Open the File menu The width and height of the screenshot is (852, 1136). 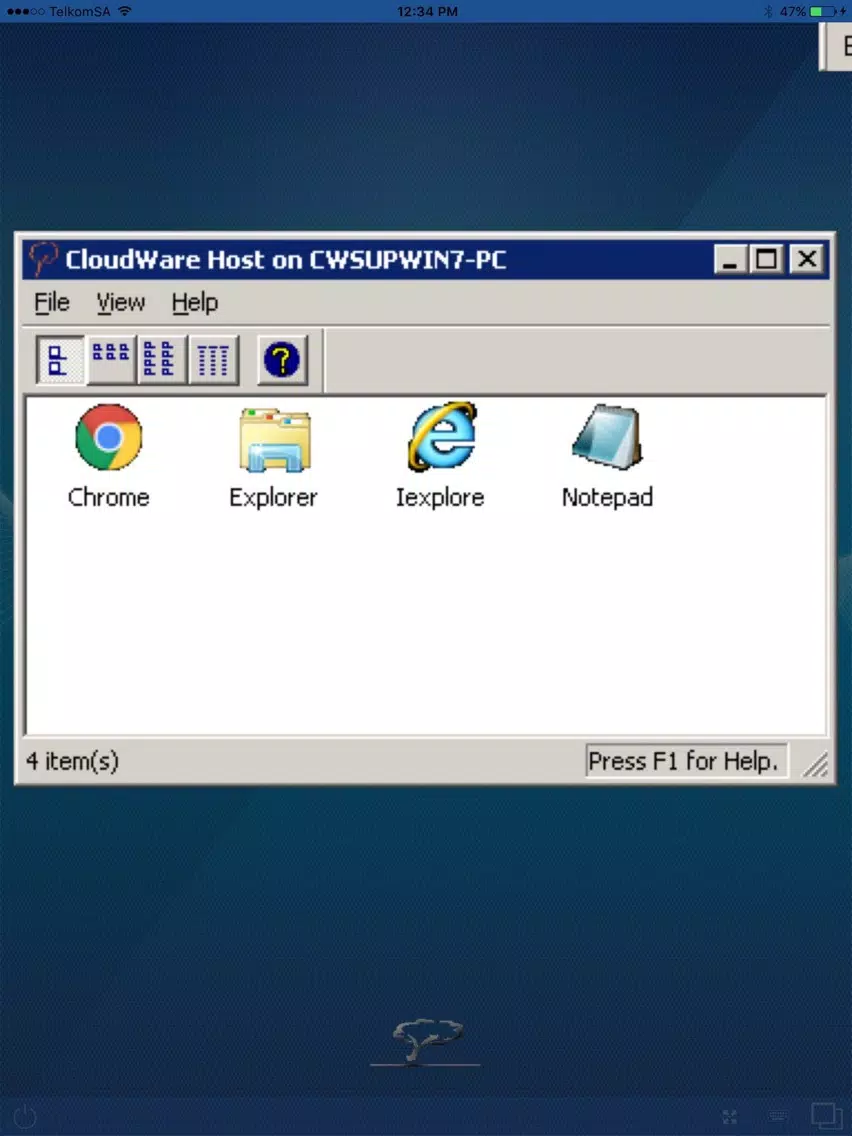52,302
